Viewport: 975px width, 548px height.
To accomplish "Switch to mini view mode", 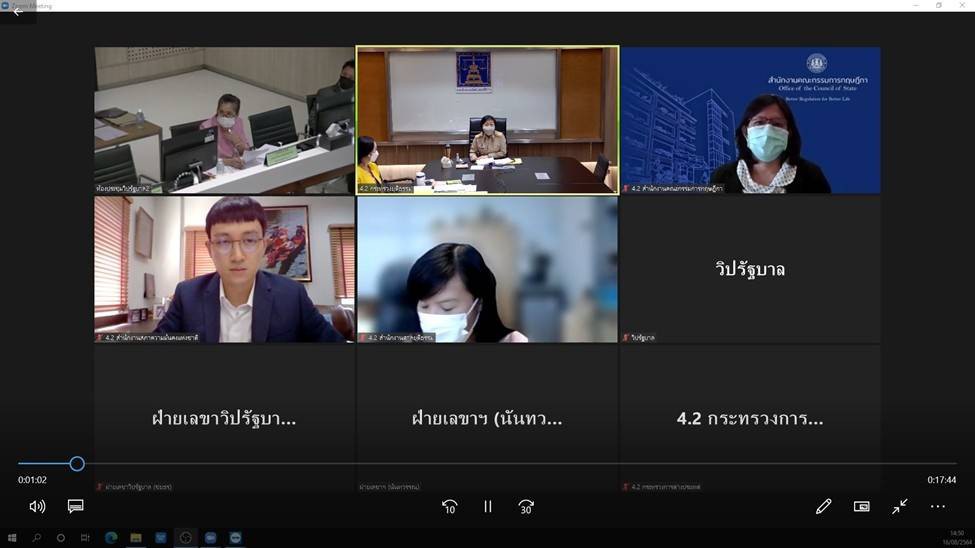I will click(x=861, y=507).
